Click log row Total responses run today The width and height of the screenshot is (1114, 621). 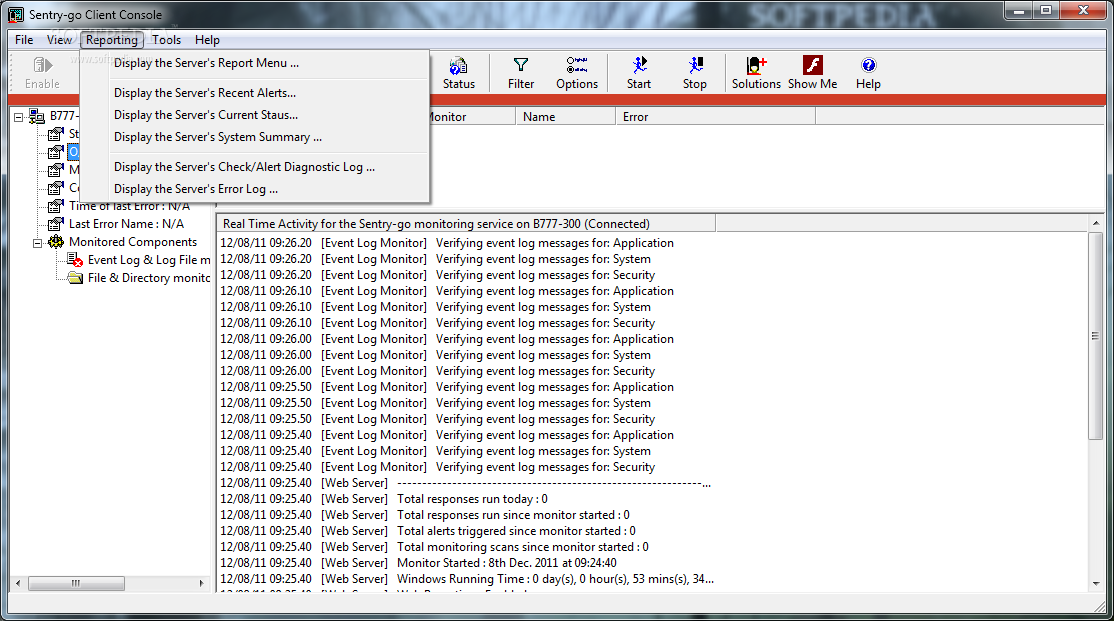[384, 499]
